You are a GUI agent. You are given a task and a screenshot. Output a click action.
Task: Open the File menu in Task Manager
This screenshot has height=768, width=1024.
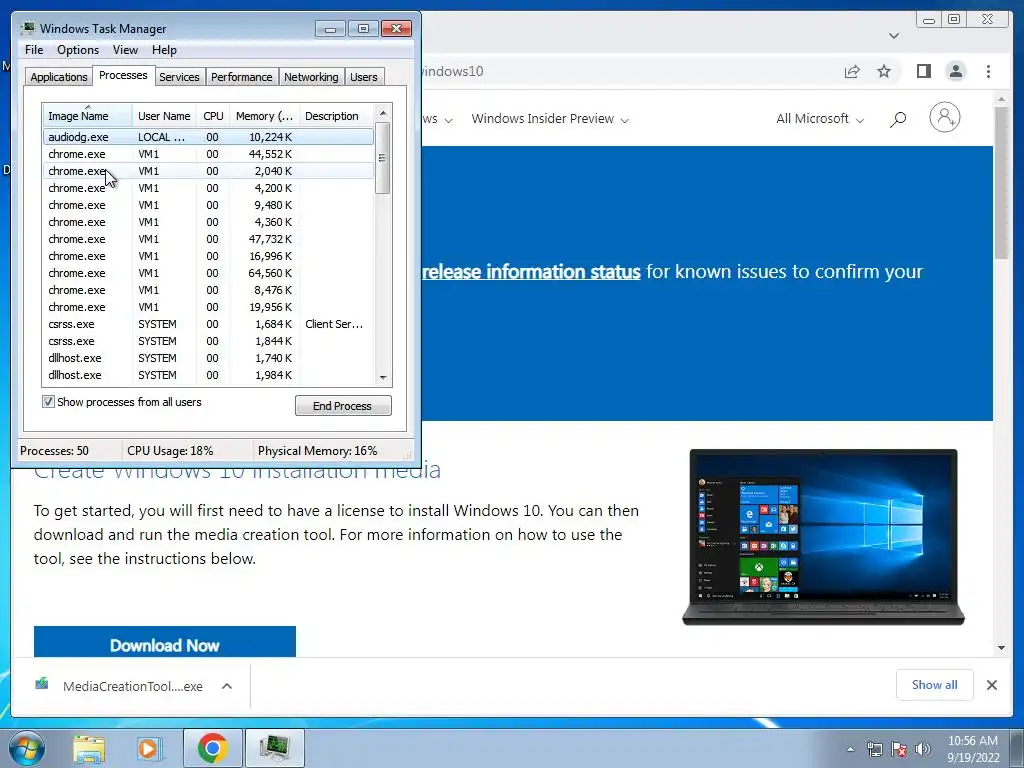34,50
